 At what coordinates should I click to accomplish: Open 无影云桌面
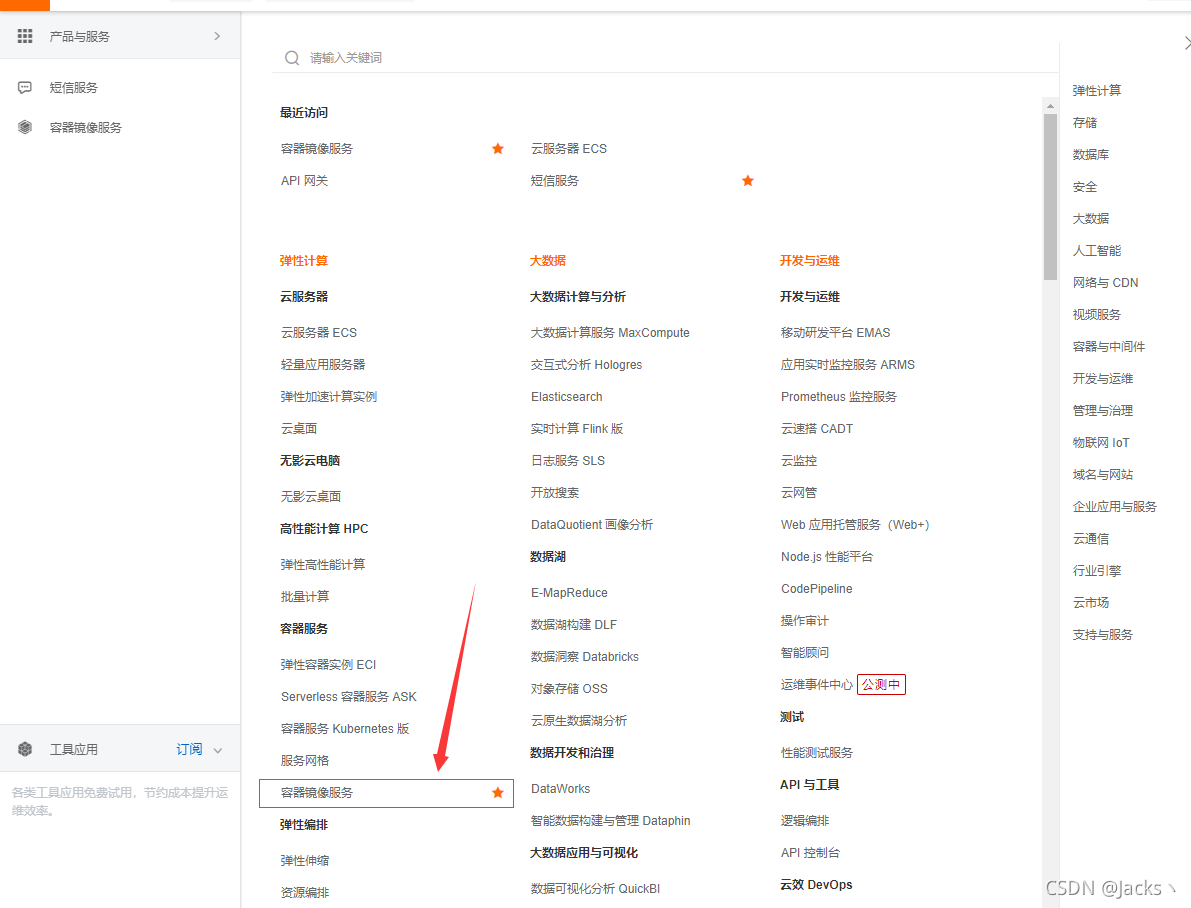click(x=311, y=496)
